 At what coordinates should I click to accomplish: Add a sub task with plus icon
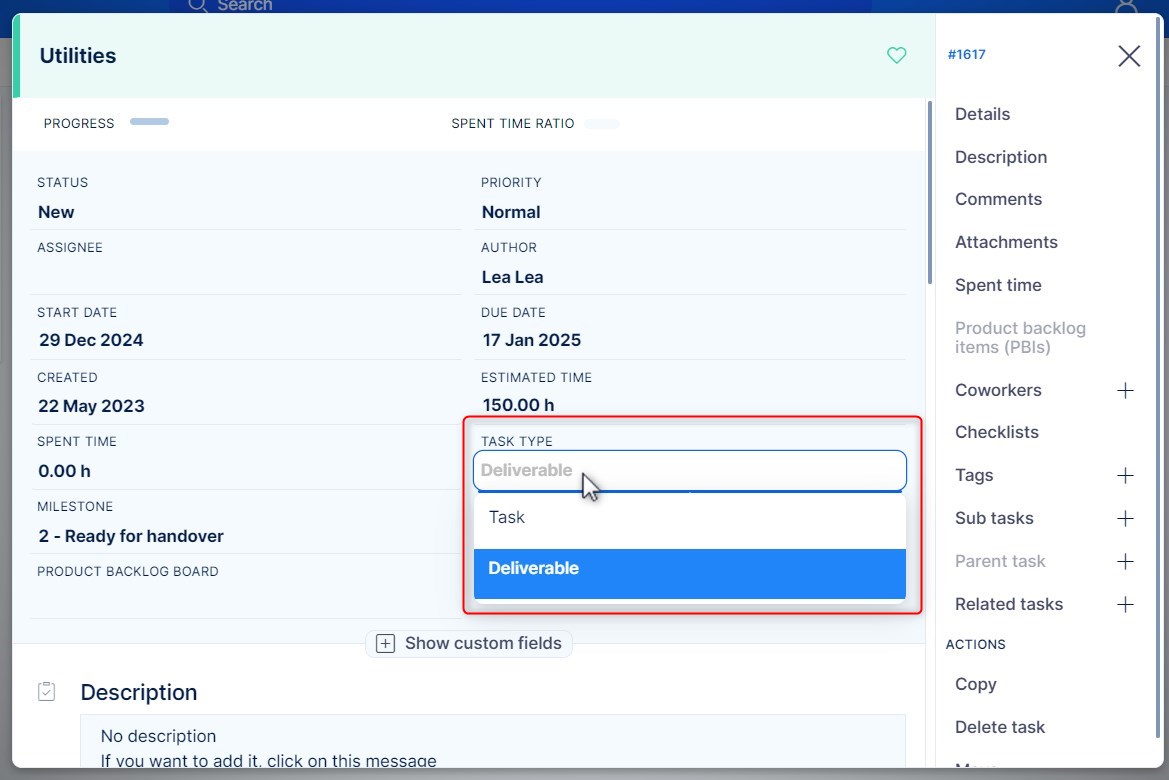(1125, 518)
